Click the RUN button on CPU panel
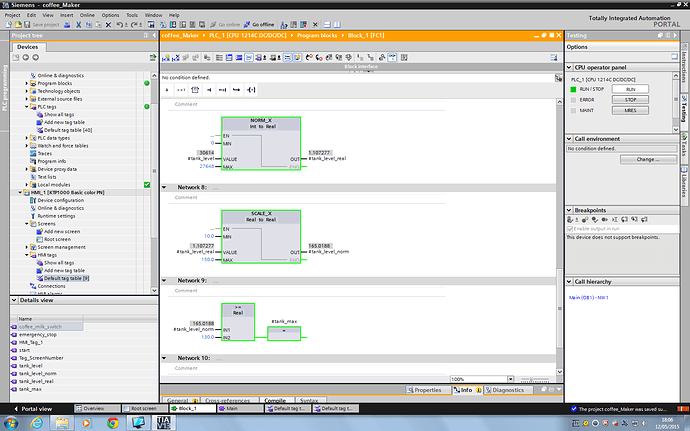 pyautogui.click(x=630, y=89)
